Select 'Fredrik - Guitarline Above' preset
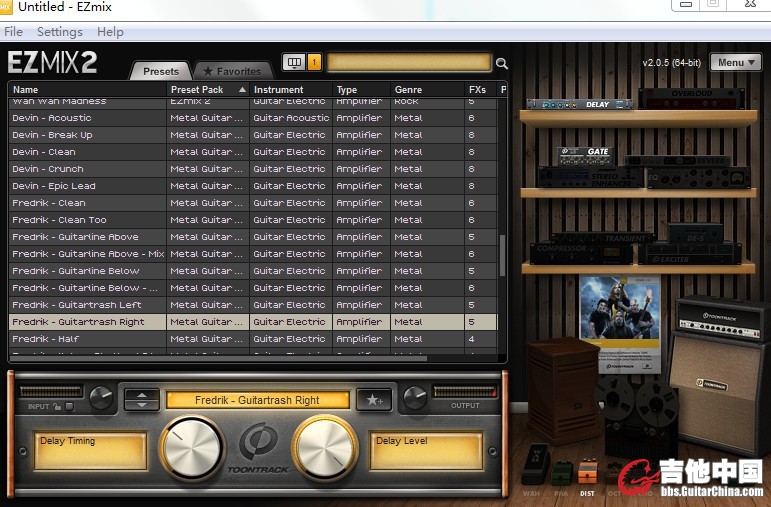 tap(253, 237)
